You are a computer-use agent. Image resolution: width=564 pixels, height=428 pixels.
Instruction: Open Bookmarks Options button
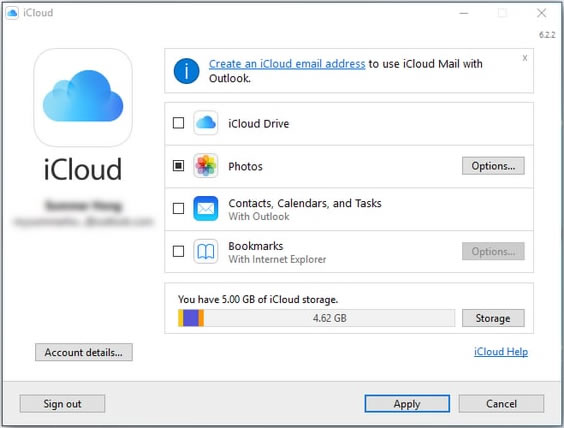(x=493, y=251)
